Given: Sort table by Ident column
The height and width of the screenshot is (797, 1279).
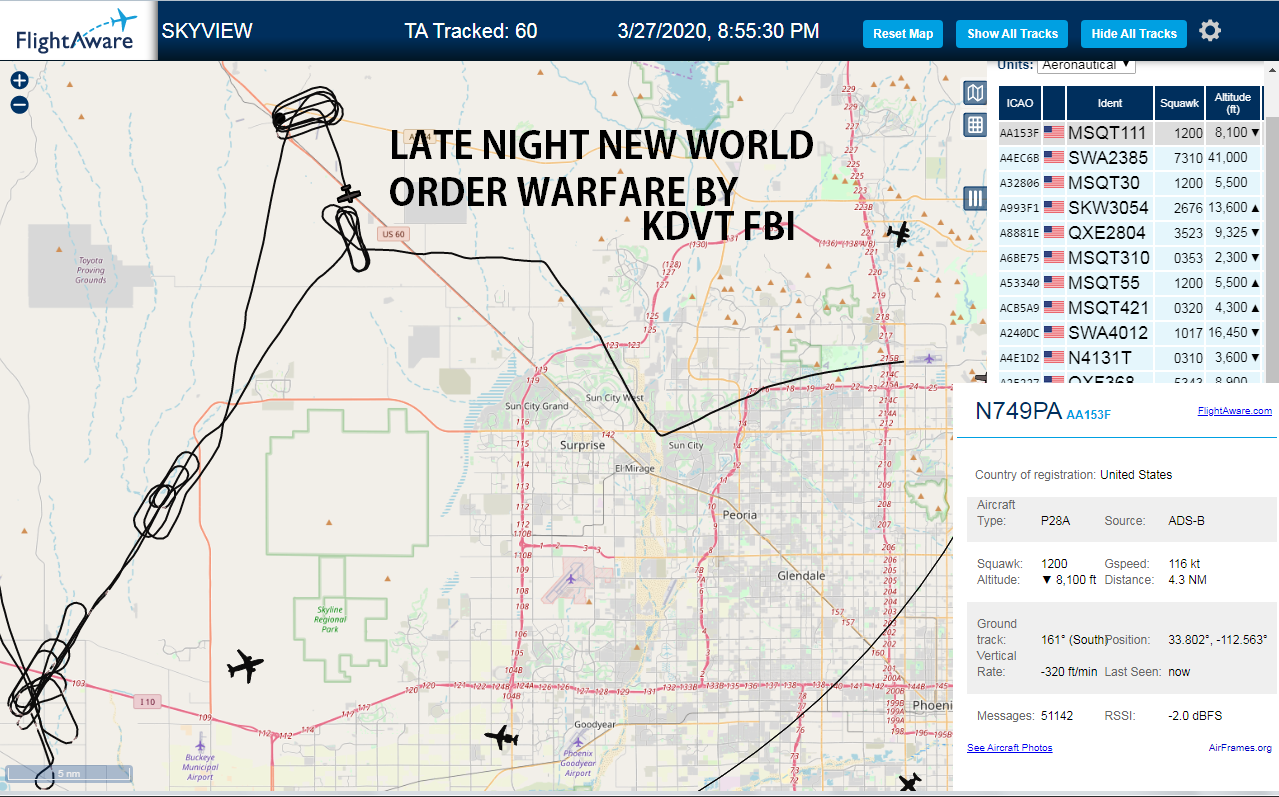Looking at the screenshot, I should pyautogui.click(x=1110, y=103).
